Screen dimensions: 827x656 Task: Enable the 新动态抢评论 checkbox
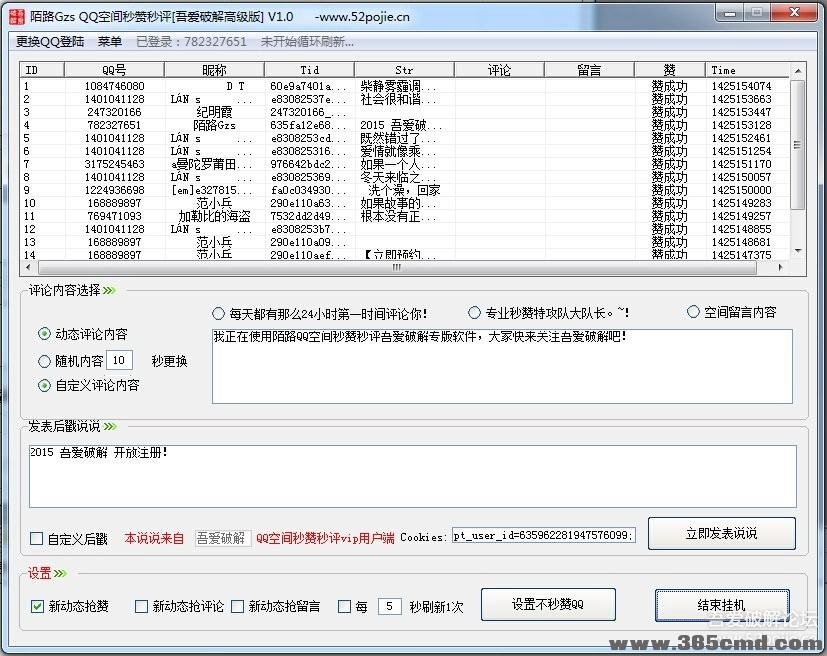142,605
